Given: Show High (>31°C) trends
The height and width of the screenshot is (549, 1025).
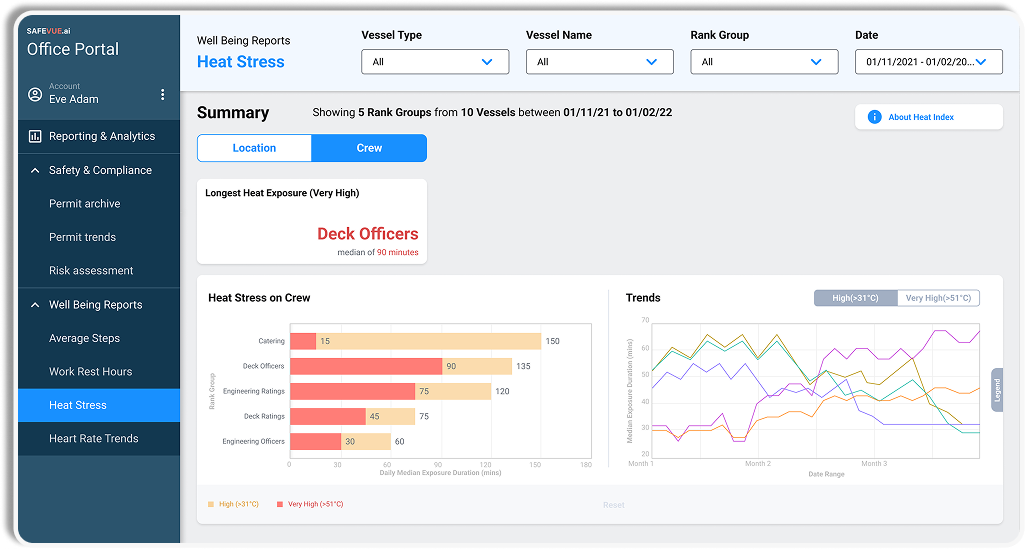Looking at the screenshot, I should [855, 298].
